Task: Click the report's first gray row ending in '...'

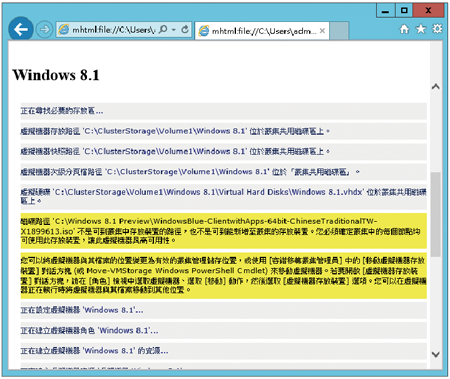Action: (223, 111)
